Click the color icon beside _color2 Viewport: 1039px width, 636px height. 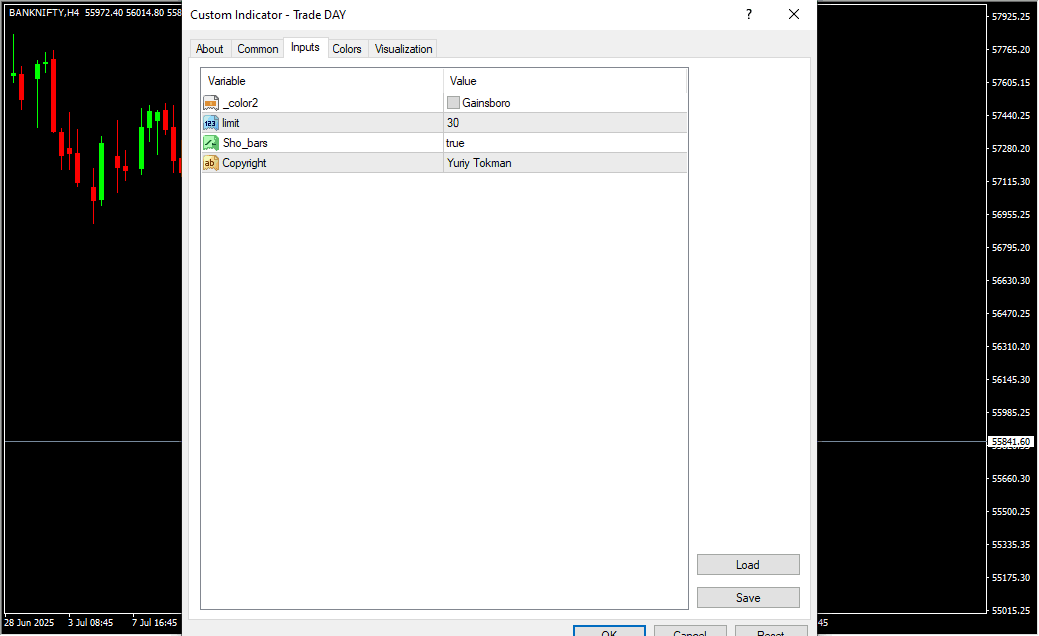click(210, 103)
